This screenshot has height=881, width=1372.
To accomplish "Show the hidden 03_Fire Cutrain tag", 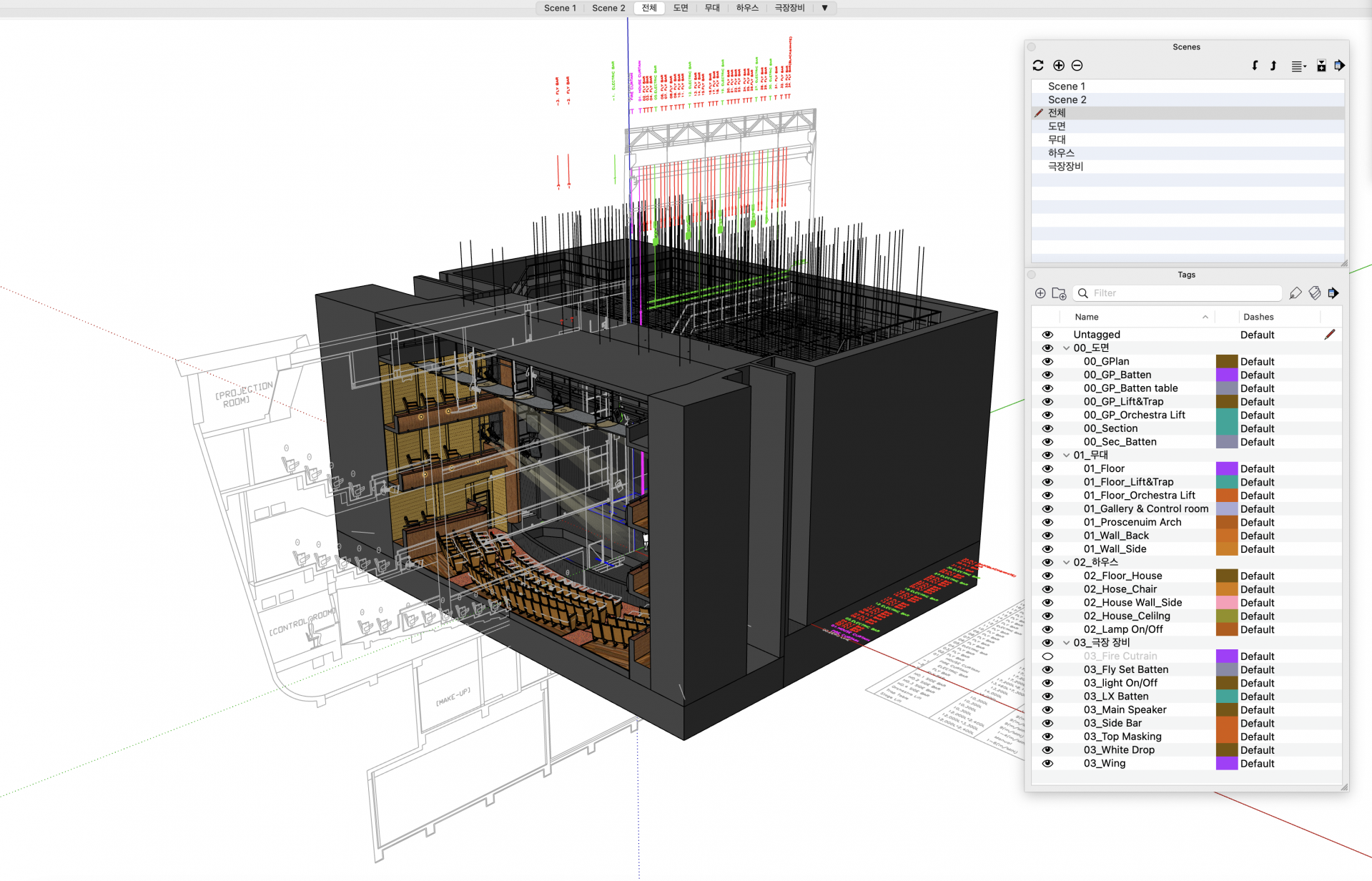I will [x=1047, y=656].
